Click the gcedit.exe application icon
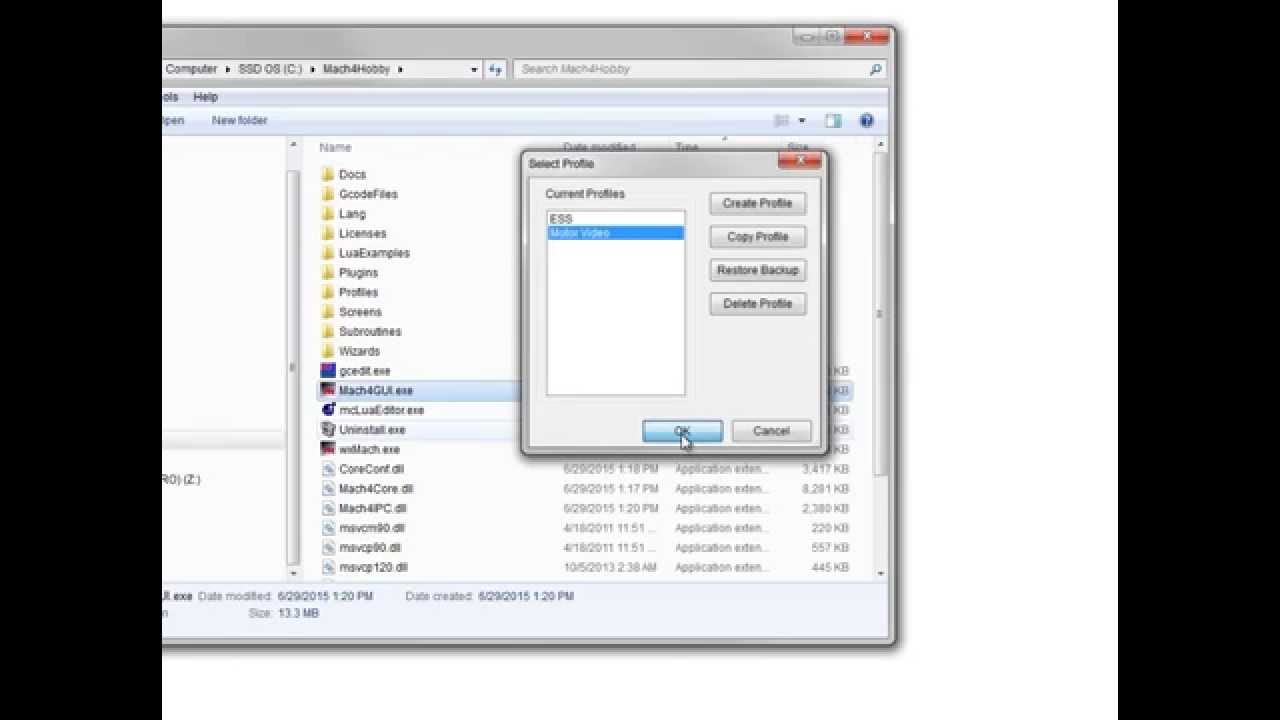The width and height of the screenshot is (1280, 720). click(327, 370)
